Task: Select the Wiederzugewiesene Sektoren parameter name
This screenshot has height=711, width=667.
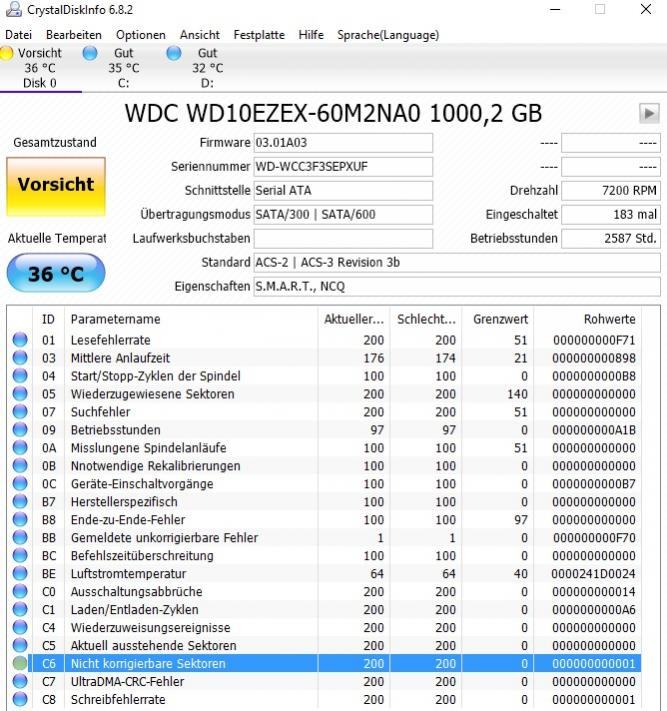Action: pyautogui.click(x=152, y=394)
